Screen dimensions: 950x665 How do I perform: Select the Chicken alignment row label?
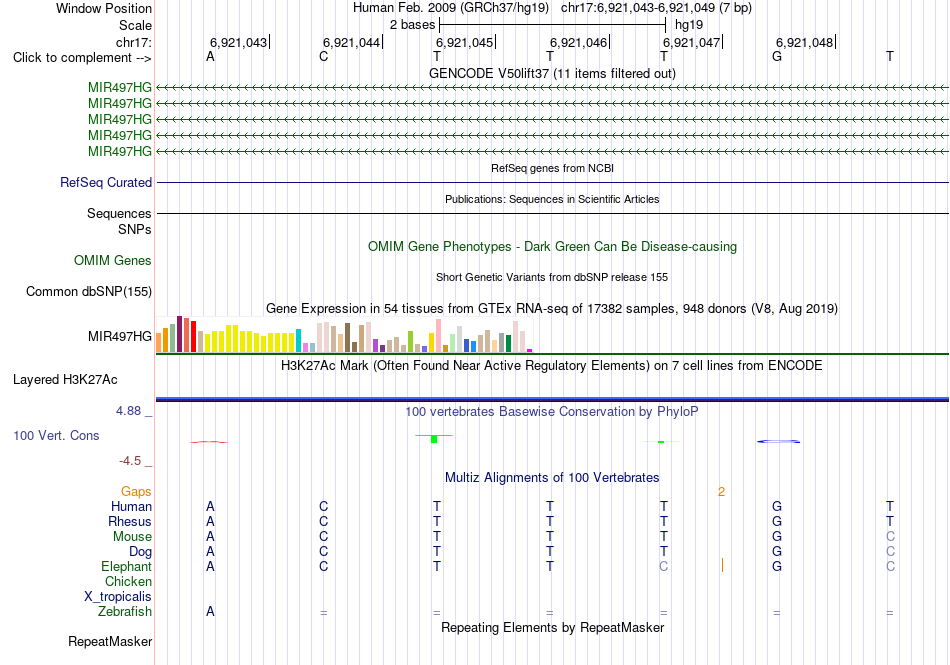(x=128, y=581)
